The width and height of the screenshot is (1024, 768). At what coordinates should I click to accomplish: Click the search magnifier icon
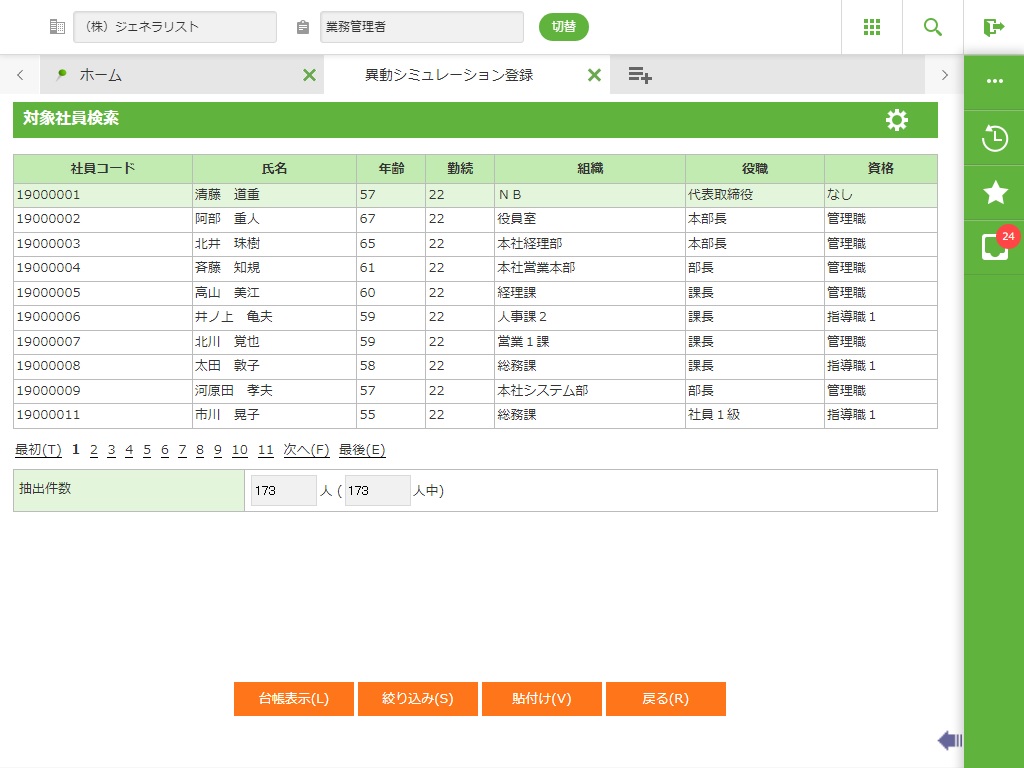[933, 27]
